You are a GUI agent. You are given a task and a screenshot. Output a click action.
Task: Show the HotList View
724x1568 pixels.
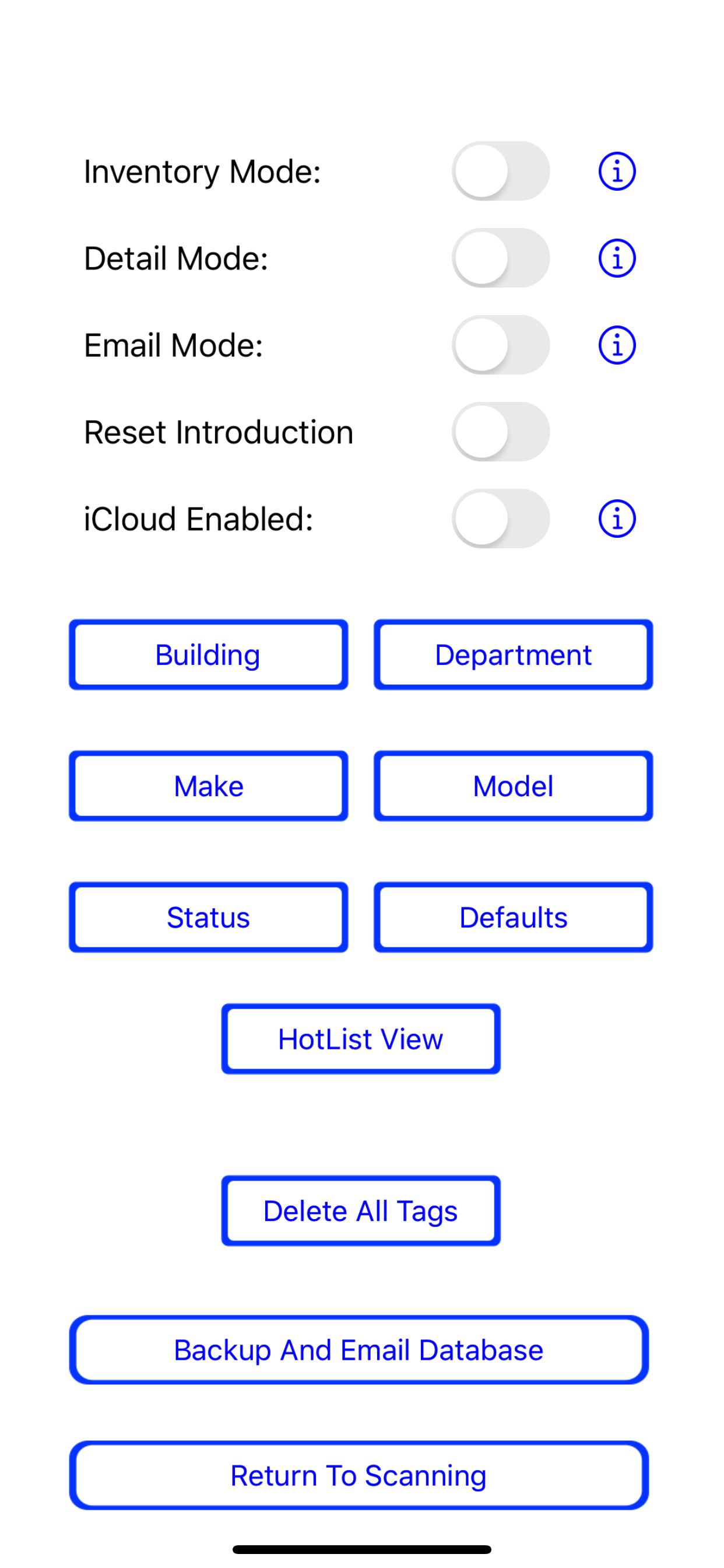(361, 1039)
